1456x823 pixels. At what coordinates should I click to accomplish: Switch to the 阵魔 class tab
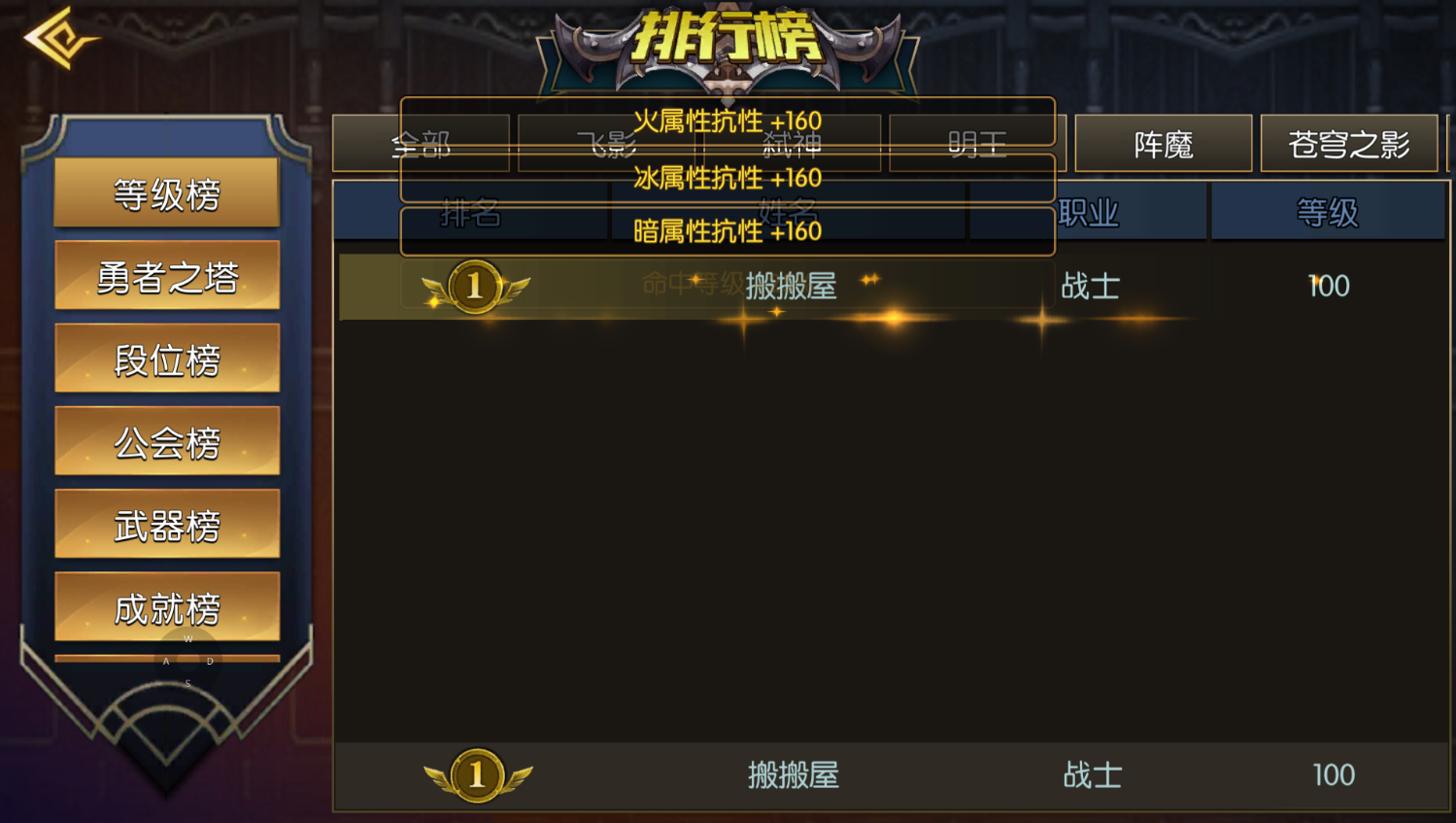tap(1164, 144)
